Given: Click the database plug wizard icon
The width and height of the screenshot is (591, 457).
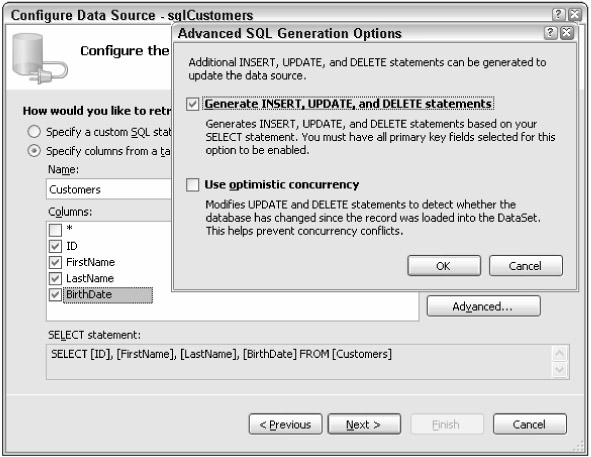Looking at the screenshot, I should [x=39, y=58].
